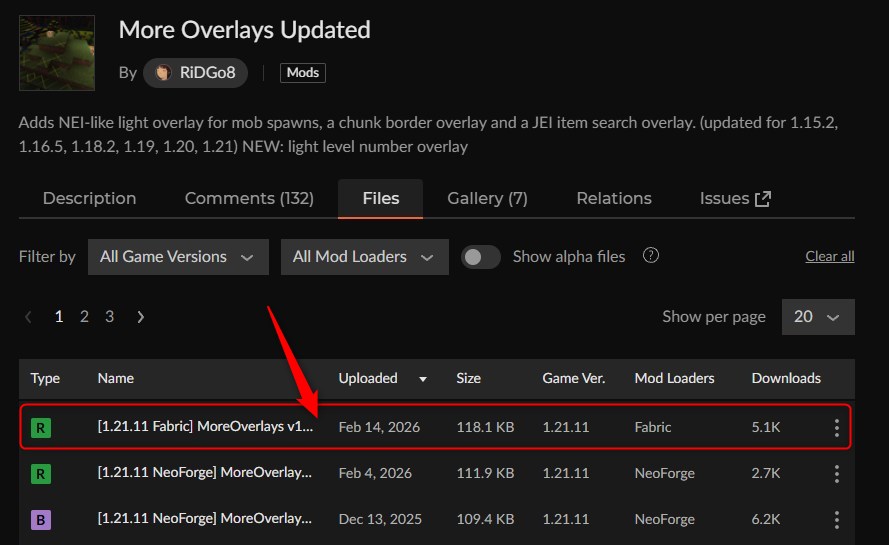Image resolution: width=889 pixels, height=545 pixels.
Task: Click the Fabric mod loader cell
Action: pos(653,427)
